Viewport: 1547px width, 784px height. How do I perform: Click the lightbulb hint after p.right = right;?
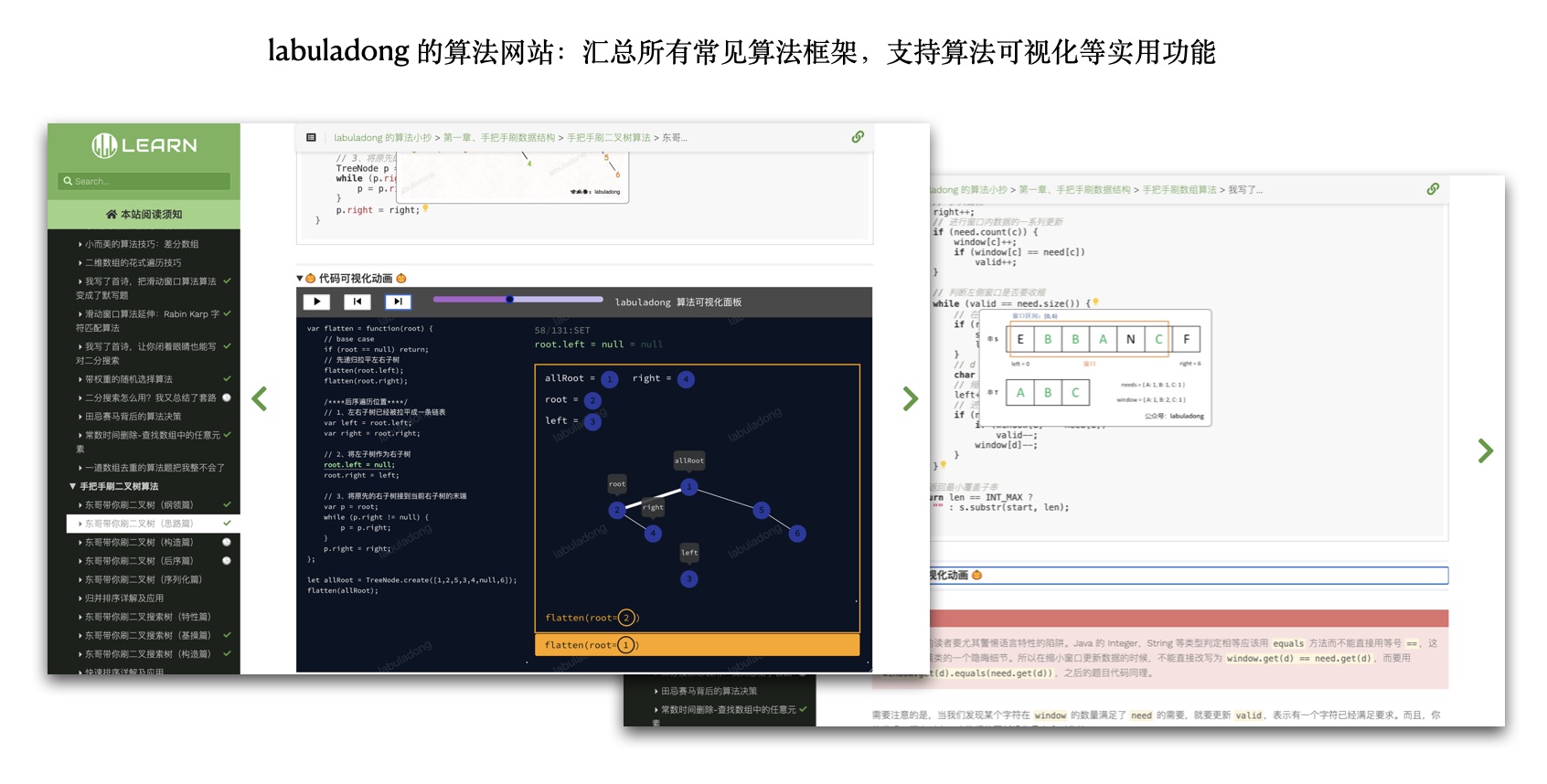(425, 208)
